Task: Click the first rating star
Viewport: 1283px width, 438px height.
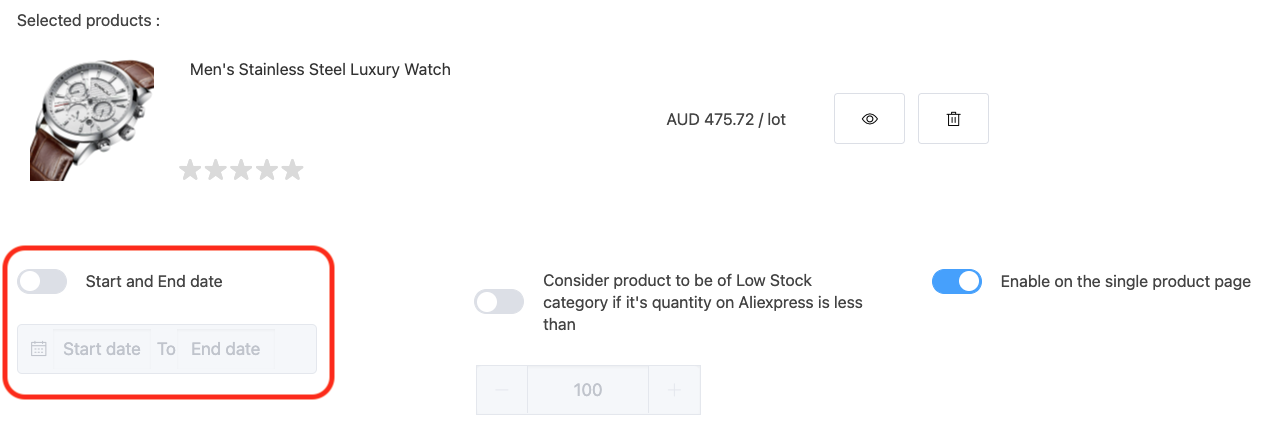Action: (x=190, y=170)
